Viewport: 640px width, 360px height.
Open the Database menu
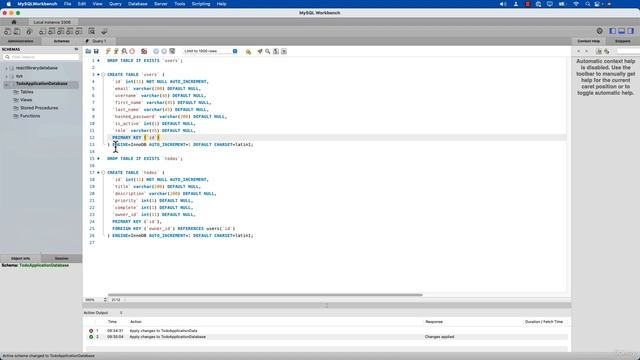point(138,4)
